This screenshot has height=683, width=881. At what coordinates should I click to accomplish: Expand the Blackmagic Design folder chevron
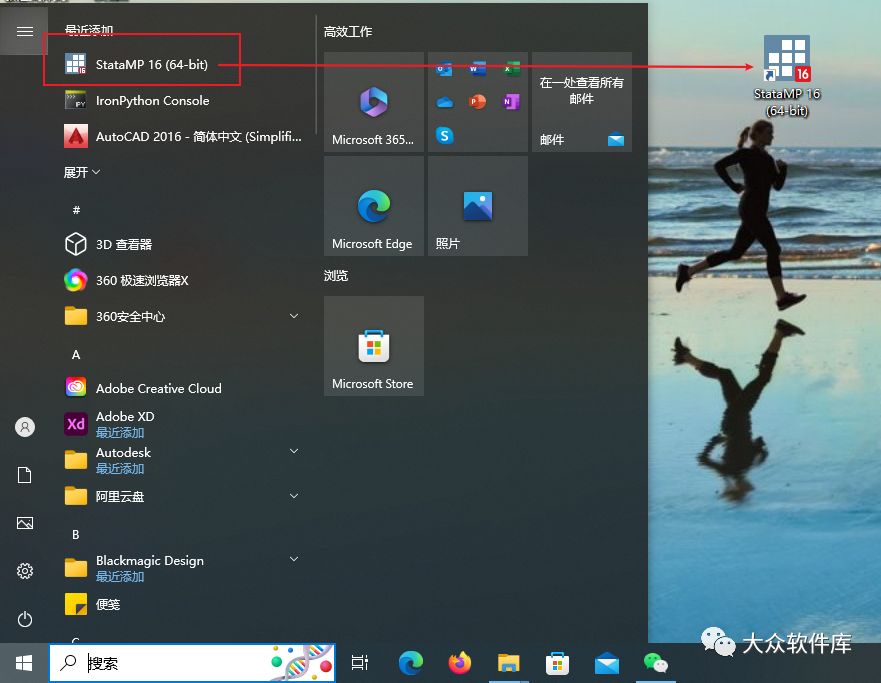pyautogui.click(x=294, y=558)
